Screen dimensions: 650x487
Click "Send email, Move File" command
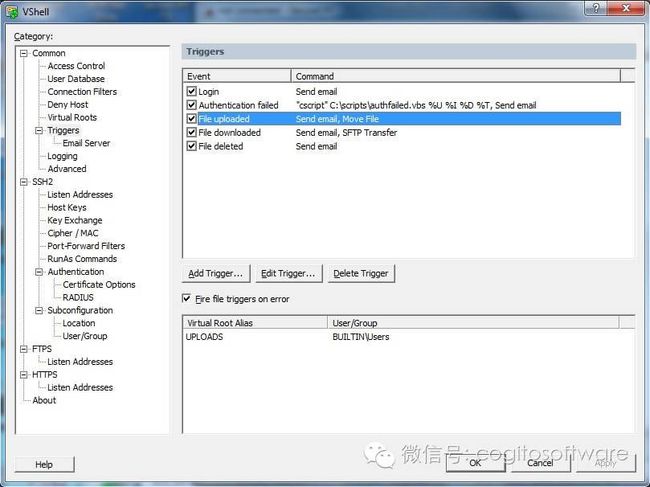[337, 119]
